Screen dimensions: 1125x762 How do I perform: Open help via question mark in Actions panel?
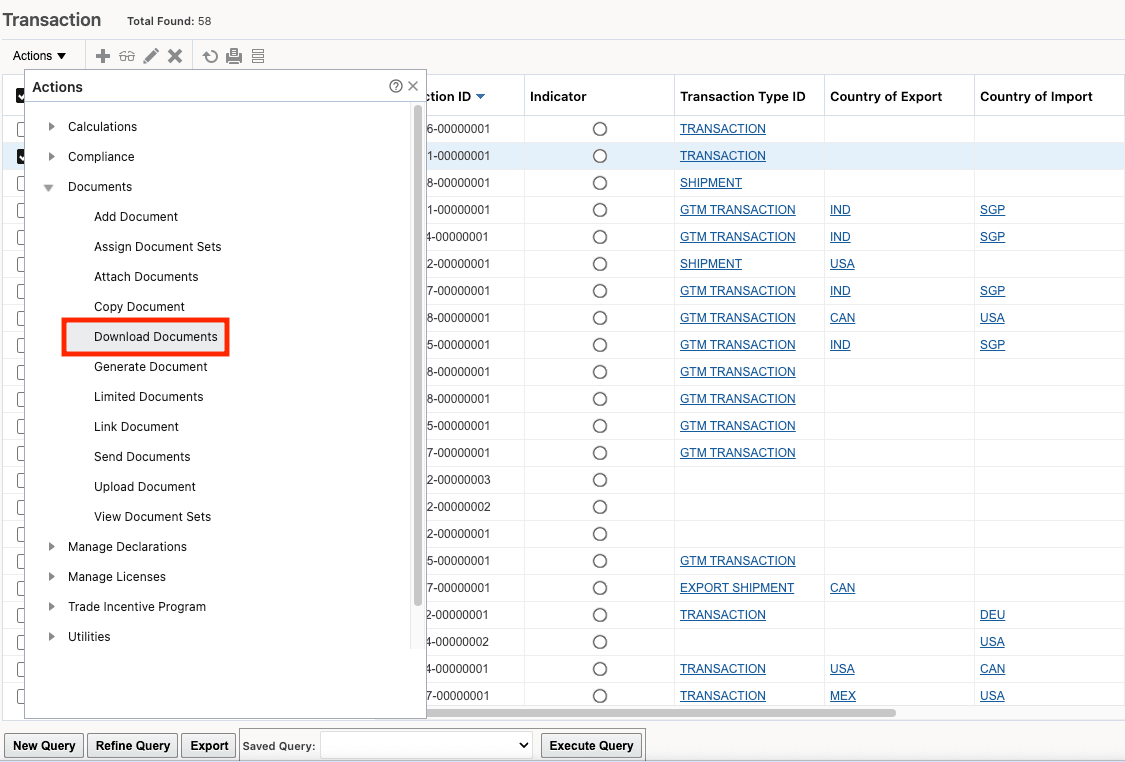[395, 86]
